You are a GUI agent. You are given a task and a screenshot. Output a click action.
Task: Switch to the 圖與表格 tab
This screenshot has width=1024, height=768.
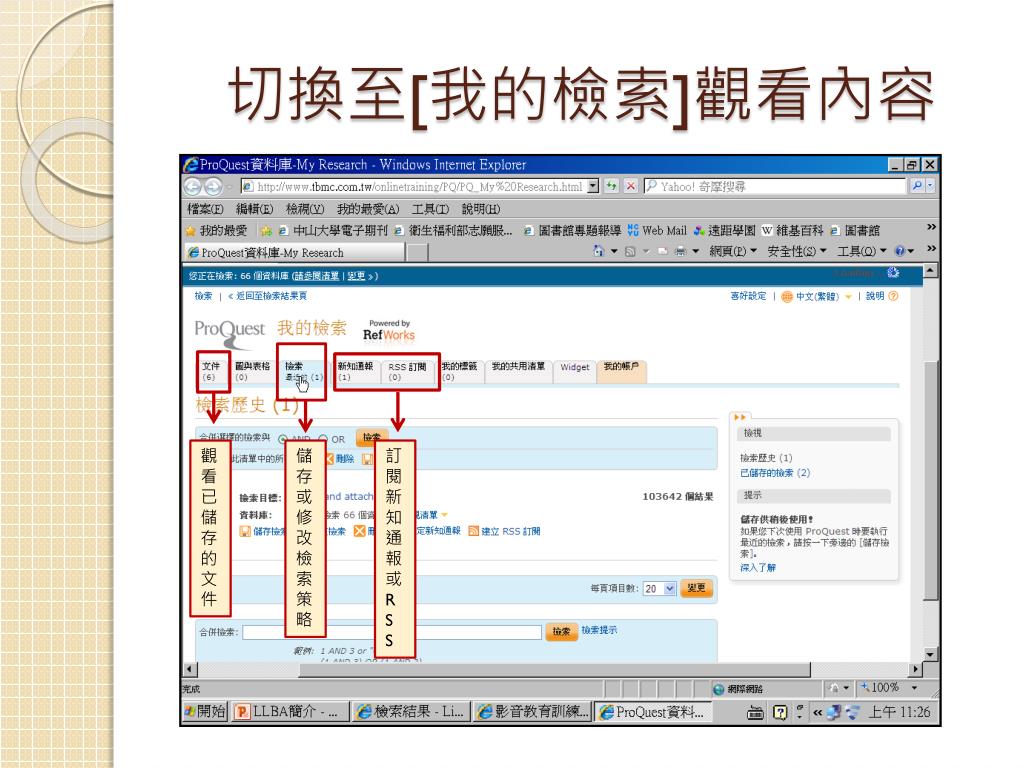pos(252,371)
